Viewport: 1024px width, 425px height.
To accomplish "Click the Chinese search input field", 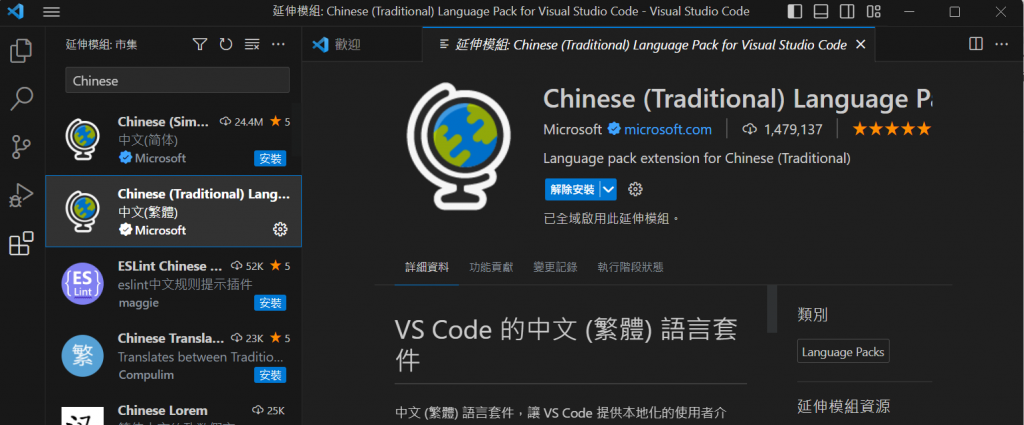I will click(x=177, y=80).
